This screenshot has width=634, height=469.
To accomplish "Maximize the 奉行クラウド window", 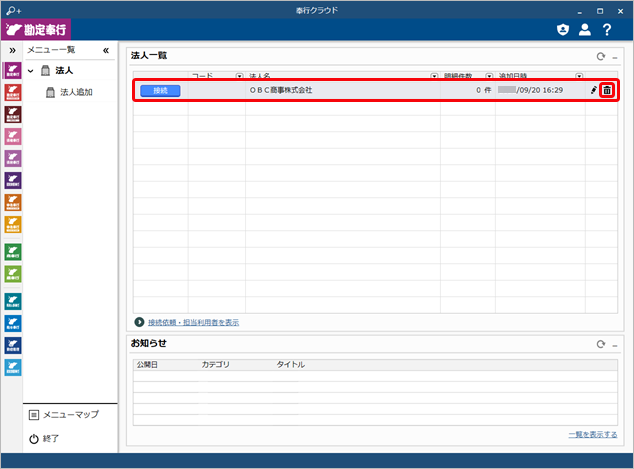I will click(600, 11).
